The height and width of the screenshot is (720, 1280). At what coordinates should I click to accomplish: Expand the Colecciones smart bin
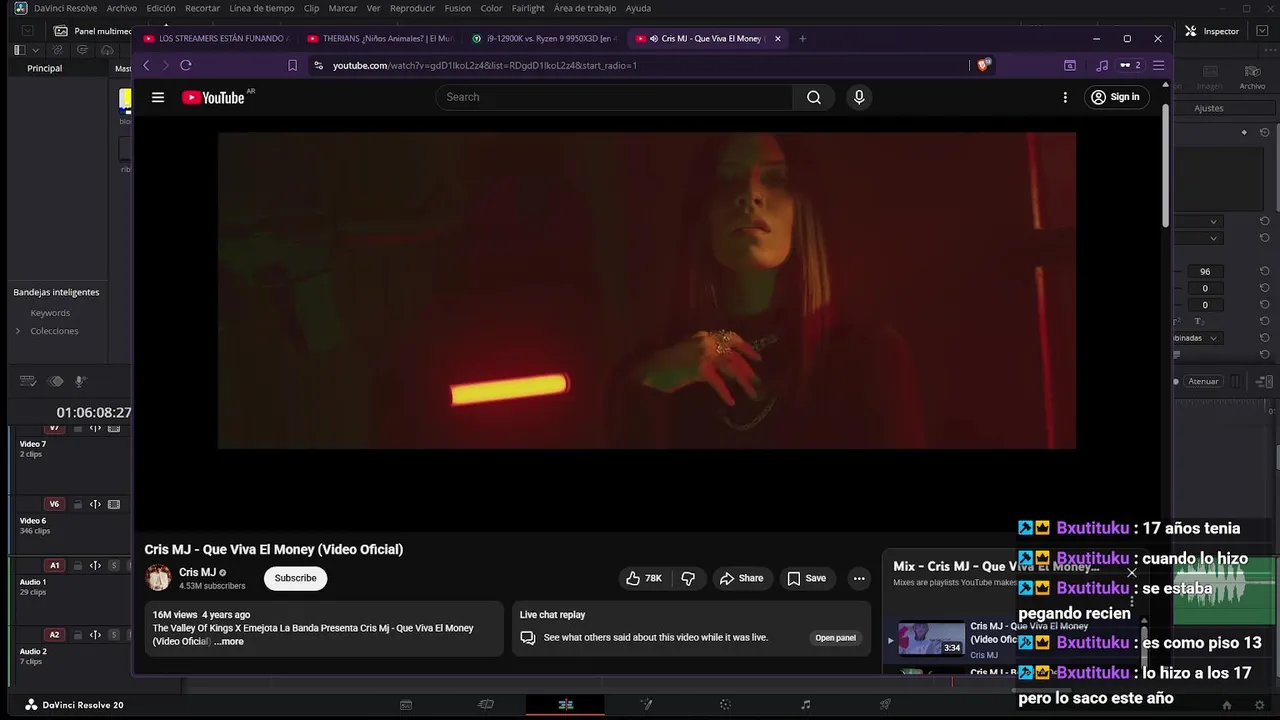tap(17, 331)
